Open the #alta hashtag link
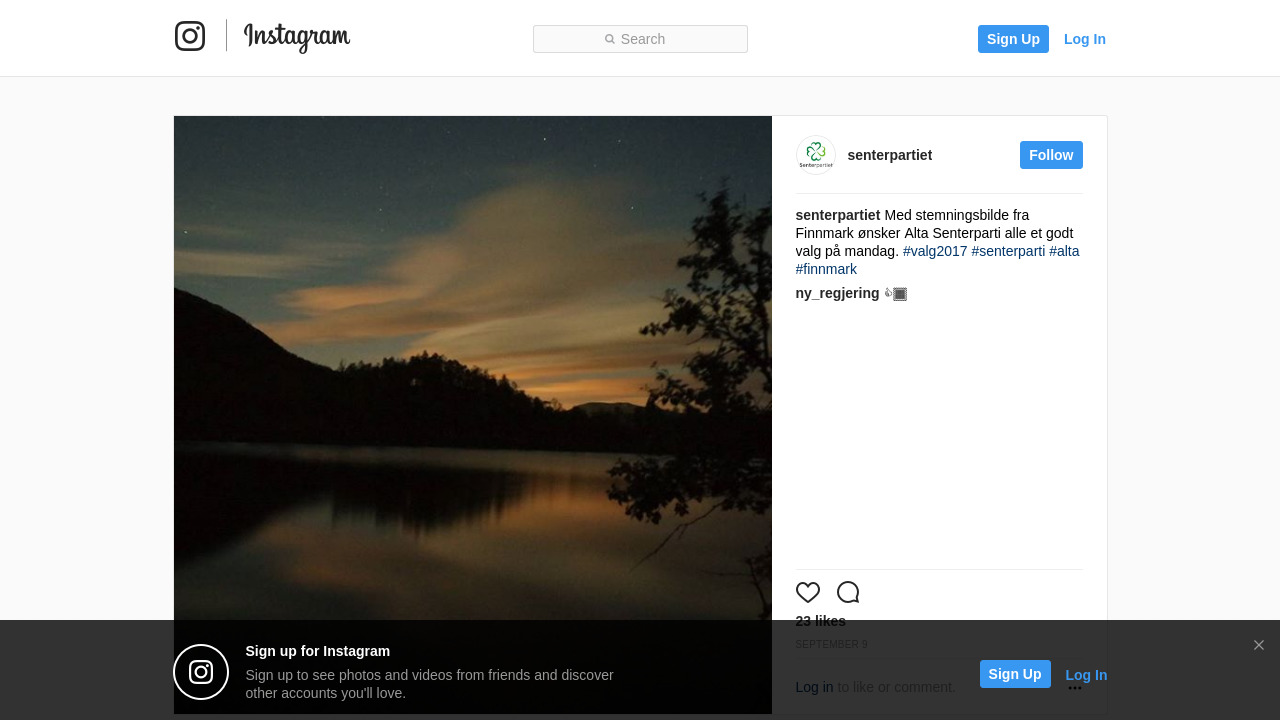This screenshot has height=720, width=1280. point(1064,251)
